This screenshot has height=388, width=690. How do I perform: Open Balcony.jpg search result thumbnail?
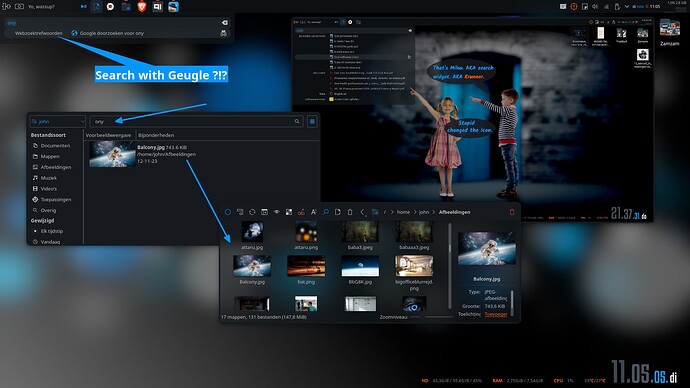[112, 154]
